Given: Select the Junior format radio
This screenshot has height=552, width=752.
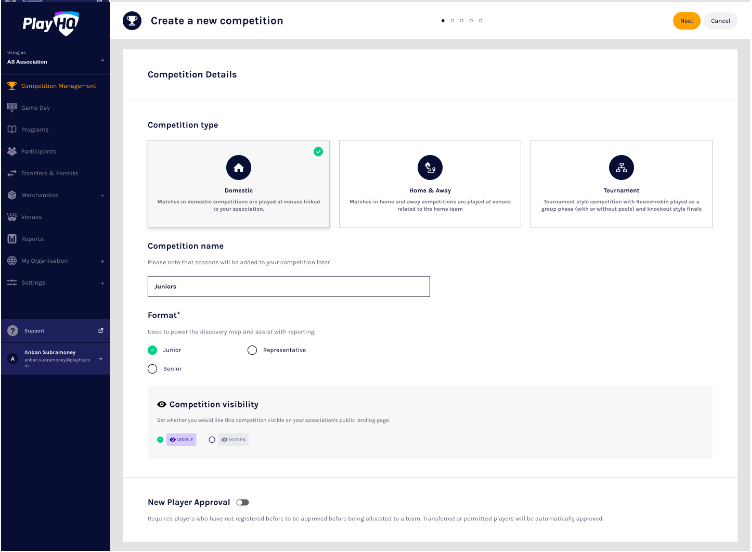Looking at the screenshot, I should tap(152, 350).
